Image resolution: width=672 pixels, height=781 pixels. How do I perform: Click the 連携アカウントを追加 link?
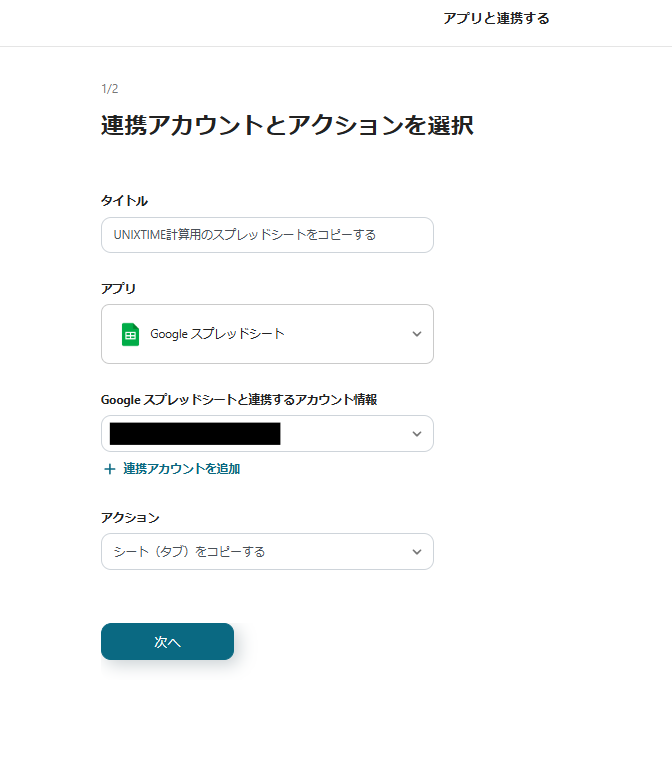point(181,469)
